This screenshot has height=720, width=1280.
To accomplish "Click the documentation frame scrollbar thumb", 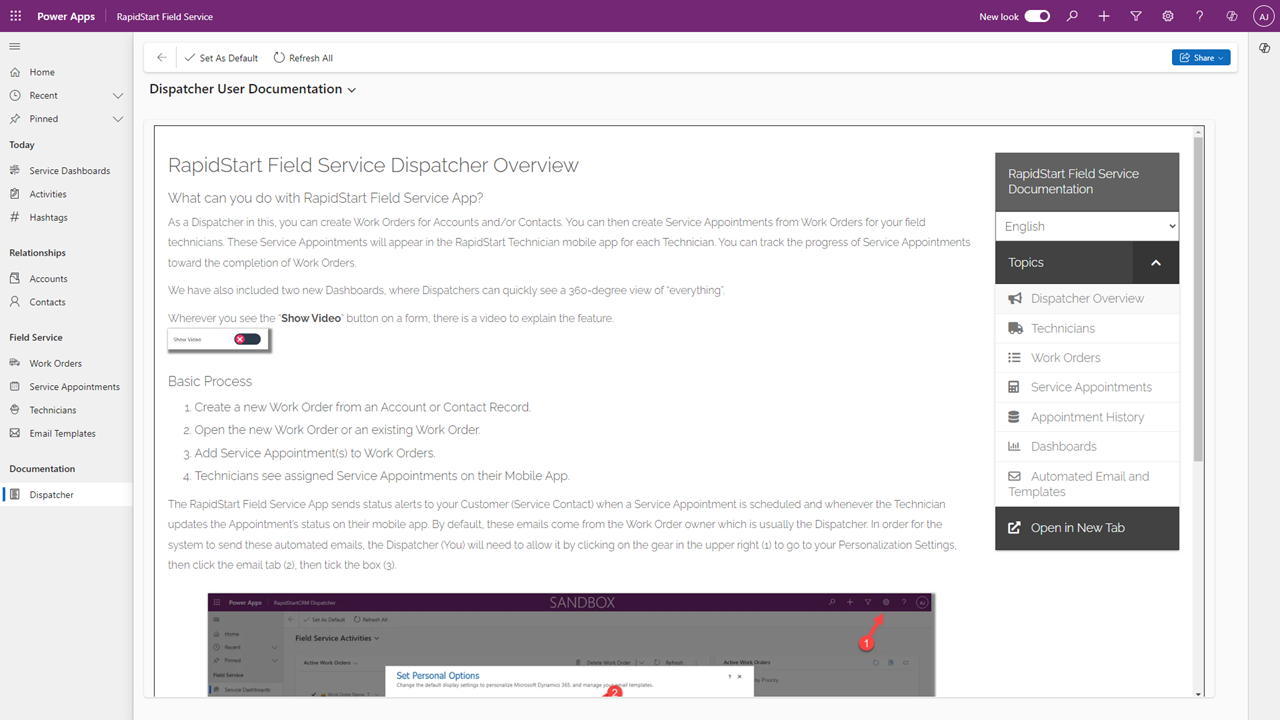I will click(1198, 299).
